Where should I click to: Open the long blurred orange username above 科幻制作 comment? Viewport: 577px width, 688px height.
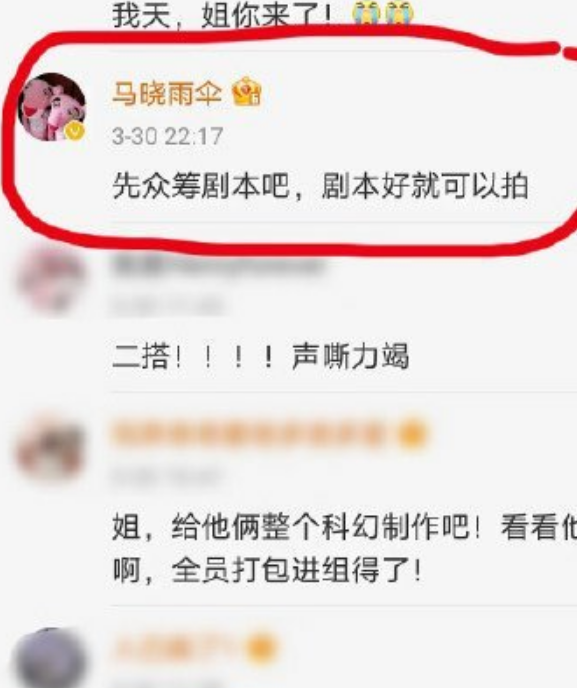point(250,434)
